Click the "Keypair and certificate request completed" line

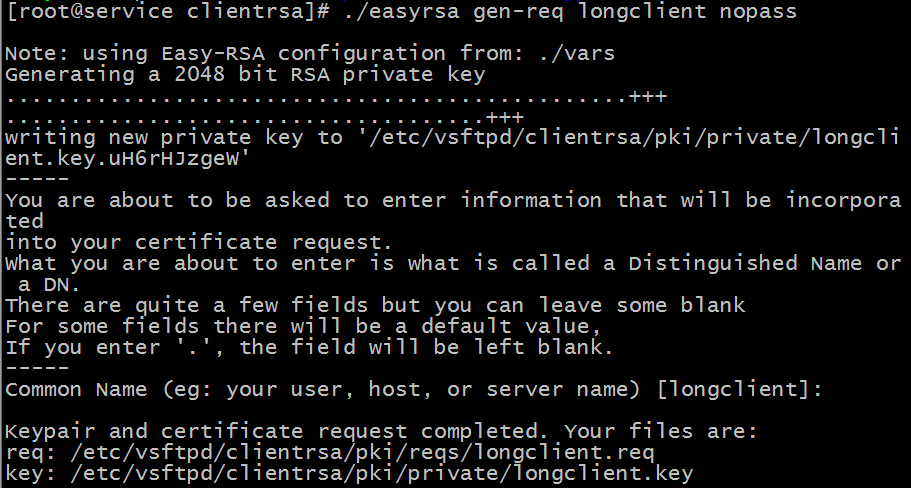(381, 431)
